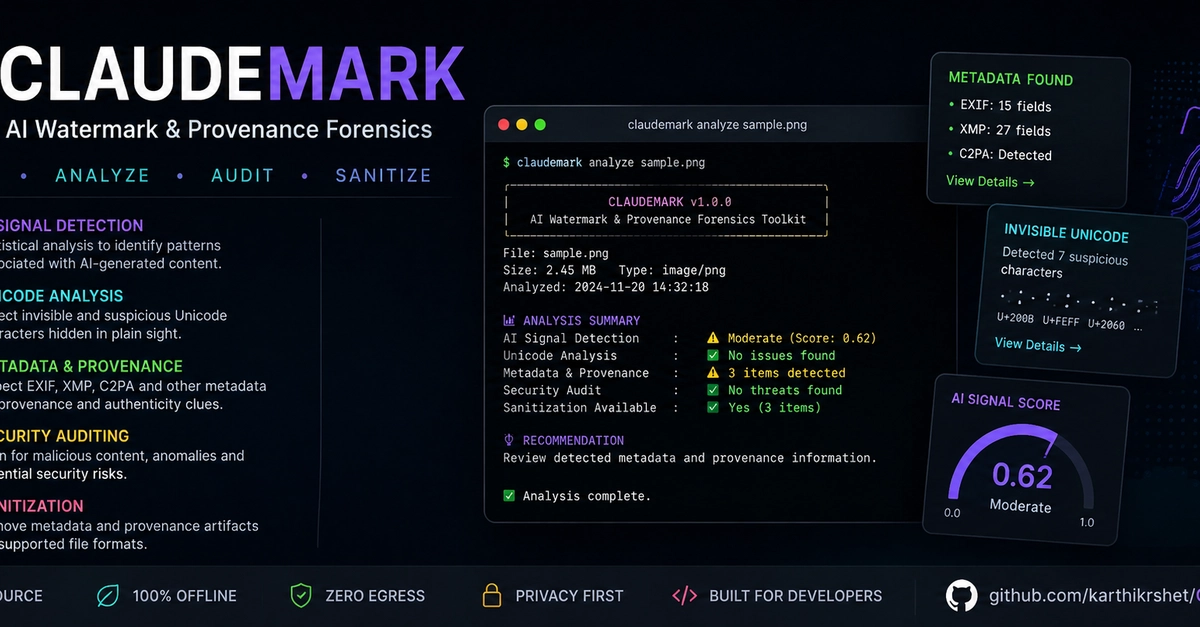The width and height of the screenshot is (1200, 627).
Task: Click the yellow warning icon in AI Signal Detection row
Action: pos(713,338)
